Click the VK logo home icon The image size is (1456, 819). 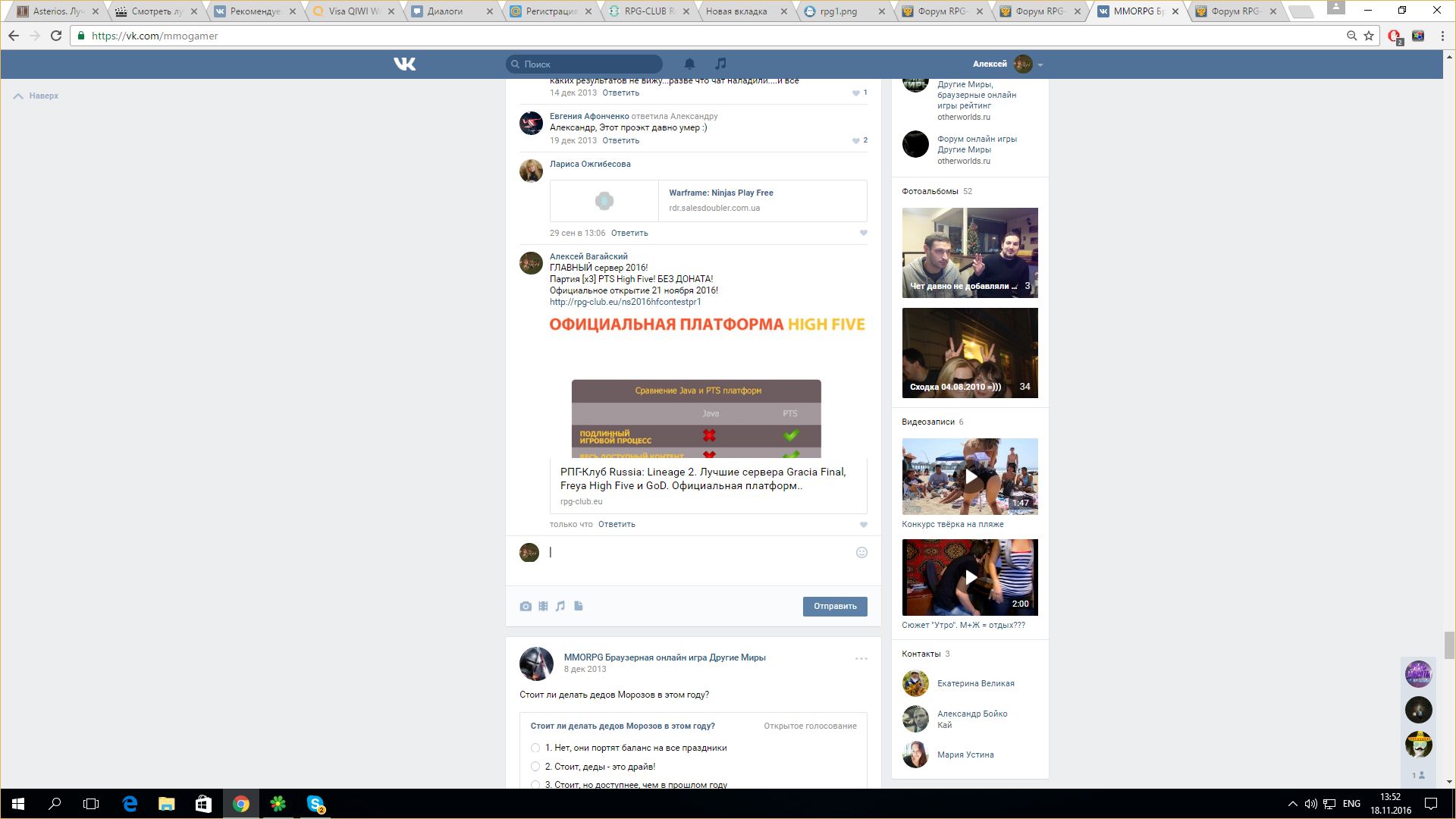405,64
